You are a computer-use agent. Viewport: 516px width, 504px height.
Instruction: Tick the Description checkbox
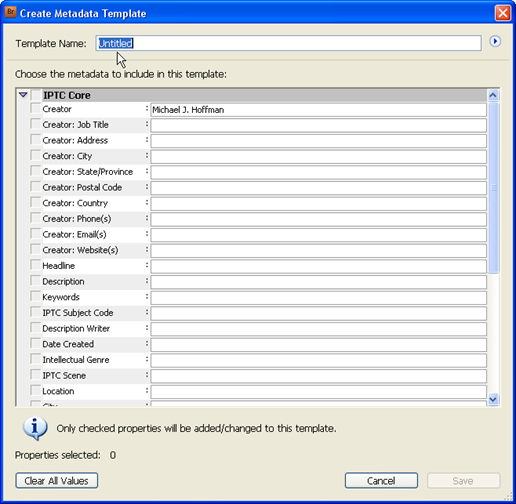click(x=35, y=281)
